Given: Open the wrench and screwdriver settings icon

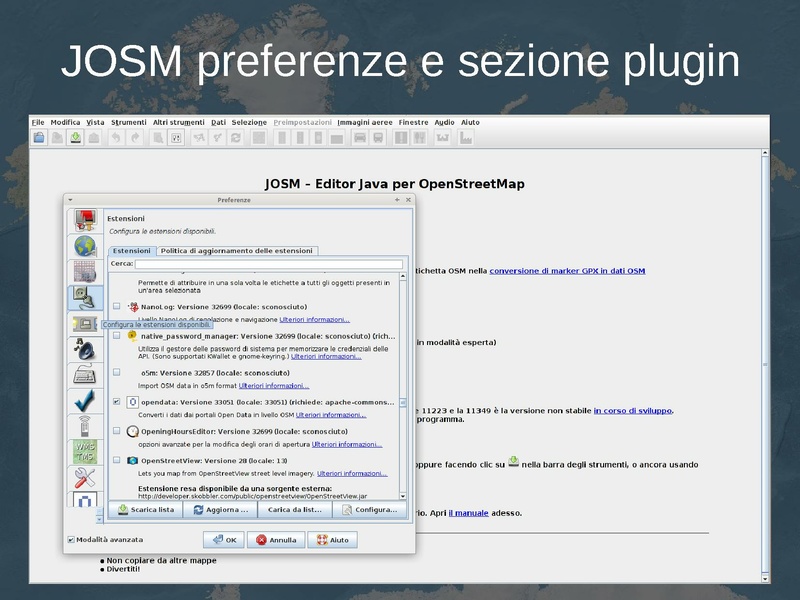Looking at the screenshot, I should pyautogui.click(x=85, y=478).
